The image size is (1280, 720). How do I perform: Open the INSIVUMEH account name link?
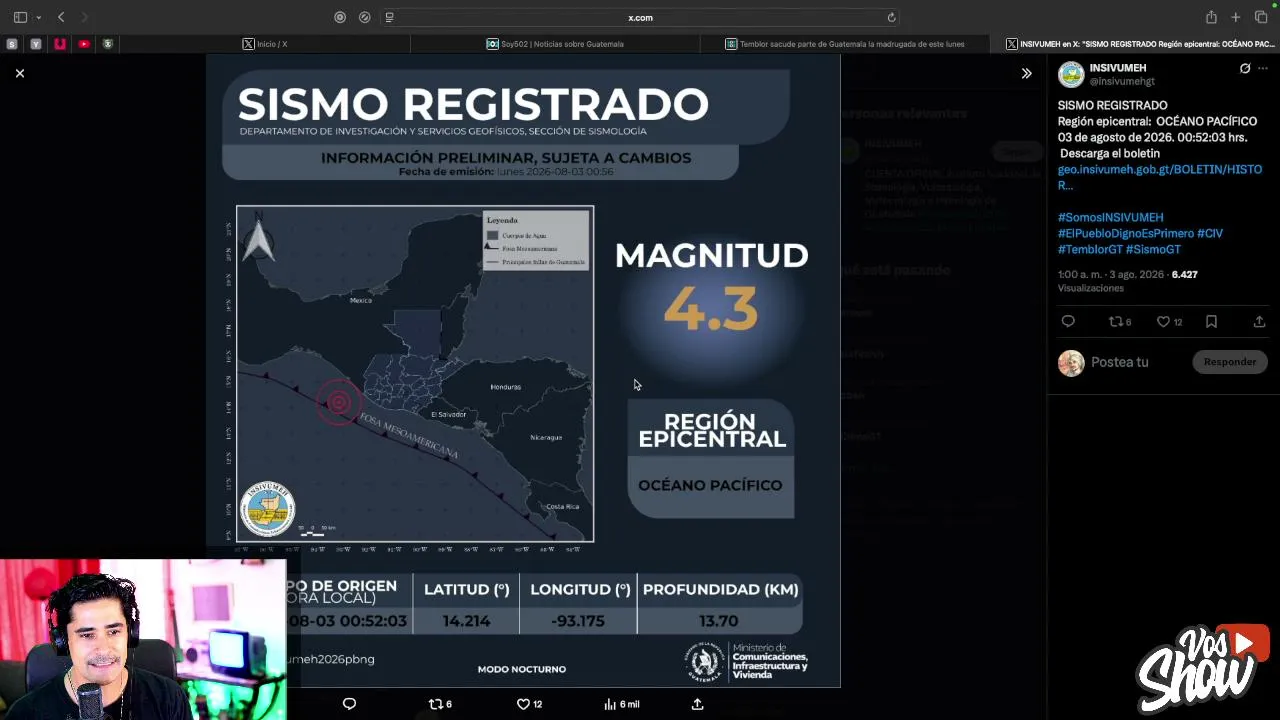1118,68
